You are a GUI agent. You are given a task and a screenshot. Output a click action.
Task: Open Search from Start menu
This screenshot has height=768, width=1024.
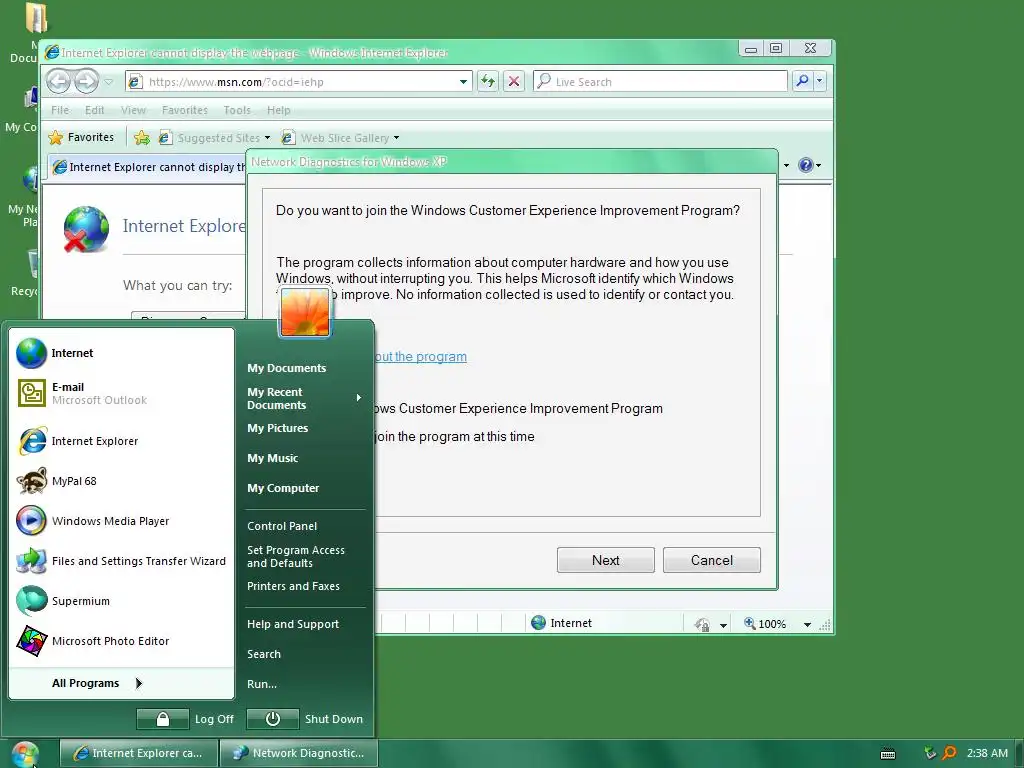[264, 654]
